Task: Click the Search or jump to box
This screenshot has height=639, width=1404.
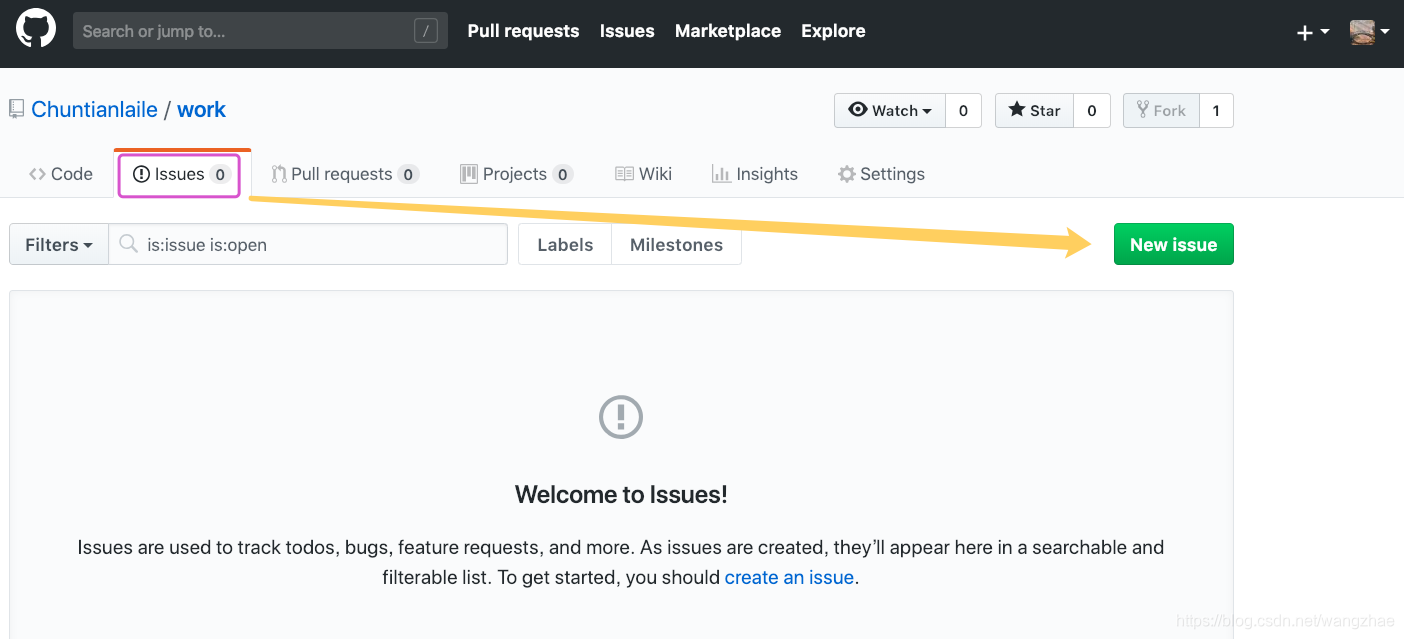Action: 260,31
